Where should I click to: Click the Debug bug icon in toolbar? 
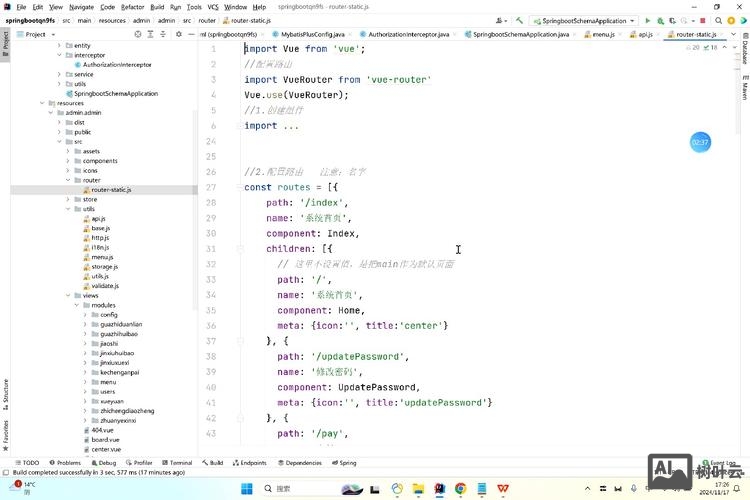660,20
